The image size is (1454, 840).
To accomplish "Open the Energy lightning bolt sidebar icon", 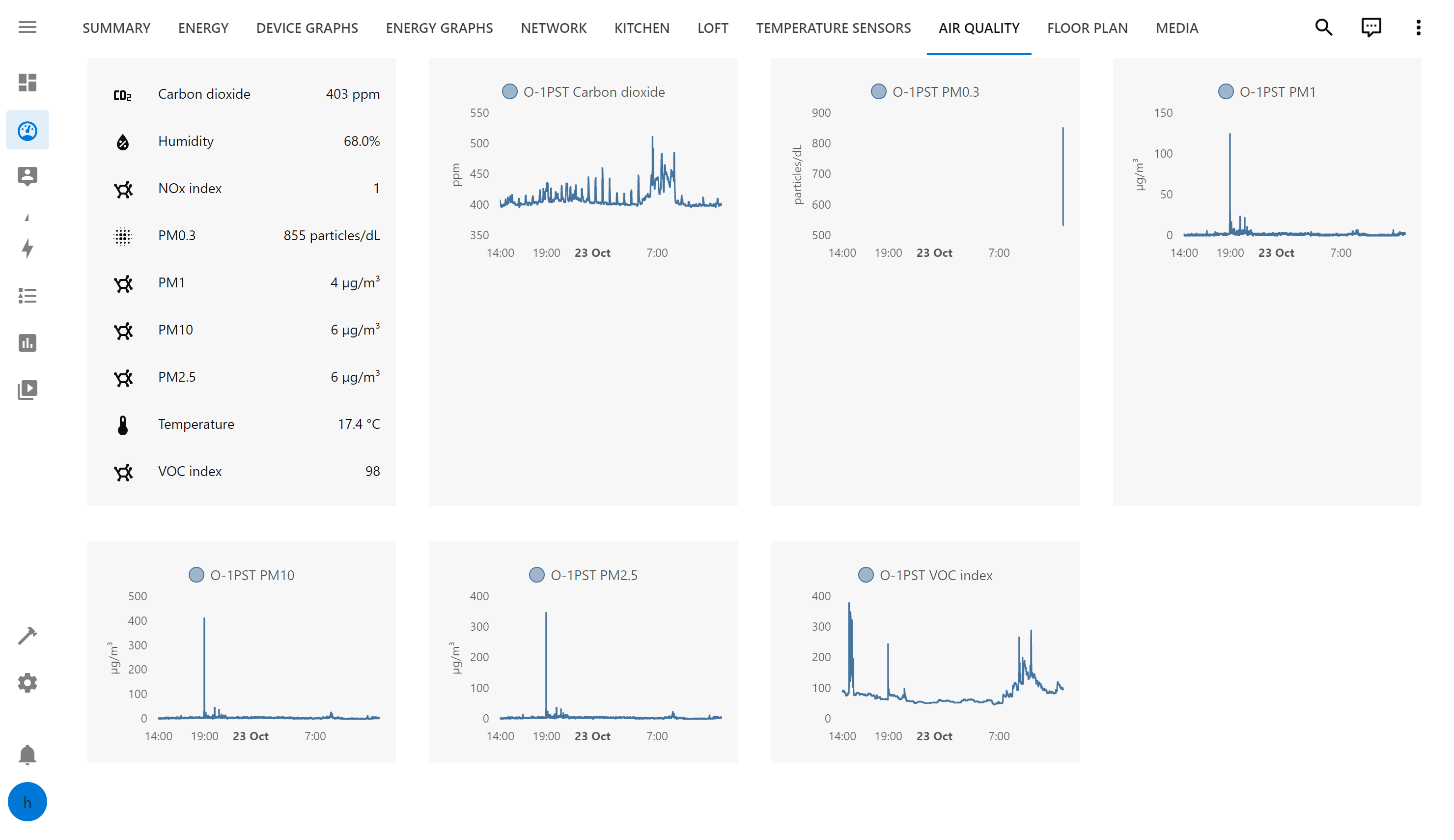I will [27, 249].
